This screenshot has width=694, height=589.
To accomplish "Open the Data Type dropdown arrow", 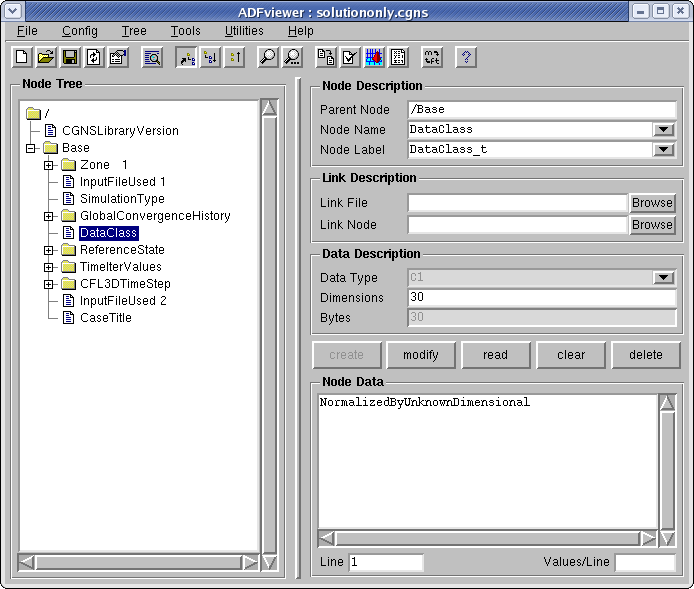I will tap(663, 277).
